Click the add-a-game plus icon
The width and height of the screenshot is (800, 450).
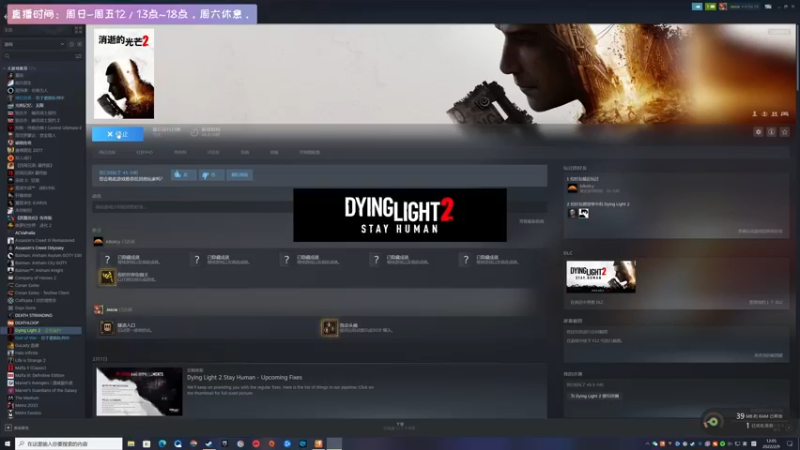(8, 428)
